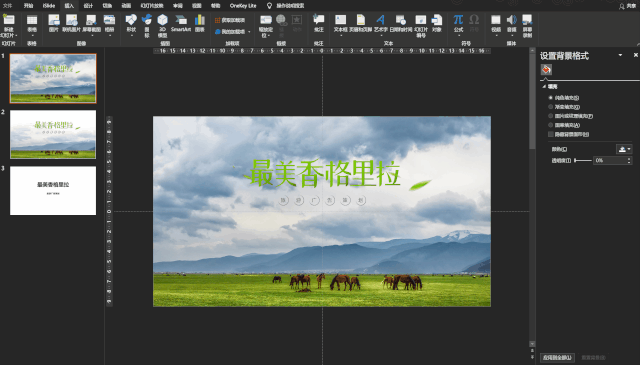This screenshot has height=365, width=640.
Task: Click 应用到全部 apply to all button
Action: pos(557,358)
